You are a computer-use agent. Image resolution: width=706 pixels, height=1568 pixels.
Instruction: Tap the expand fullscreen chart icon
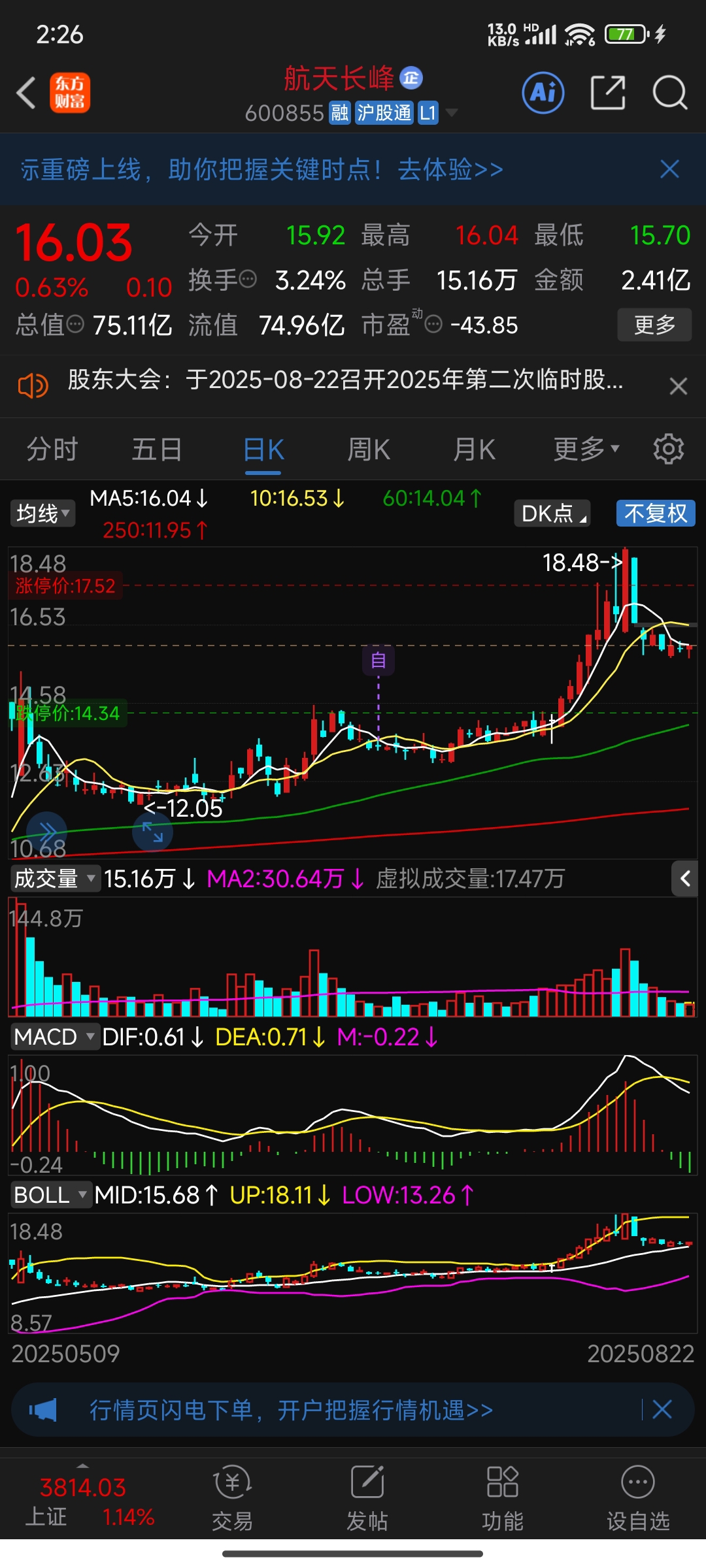(152, 832)
